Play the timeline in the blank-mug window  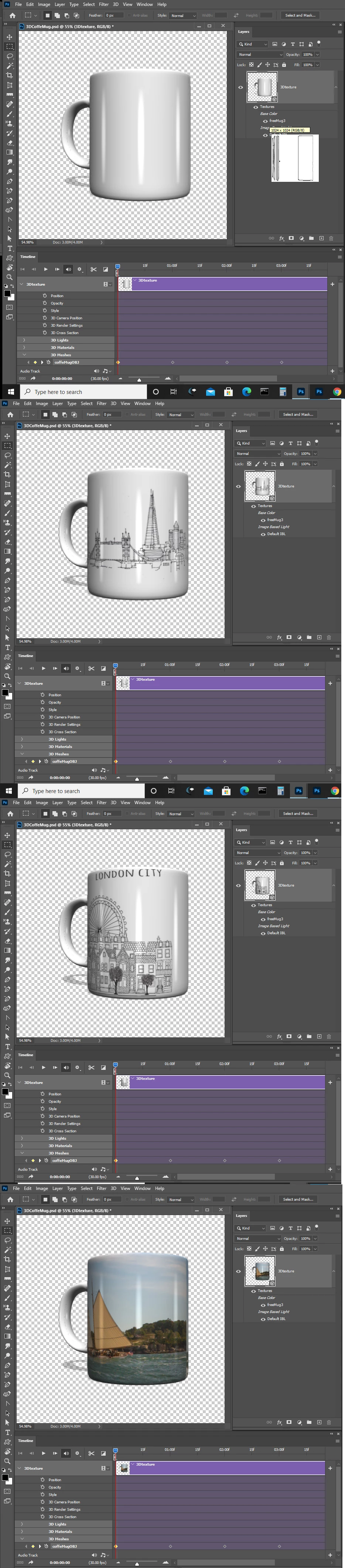coord(46,269)
